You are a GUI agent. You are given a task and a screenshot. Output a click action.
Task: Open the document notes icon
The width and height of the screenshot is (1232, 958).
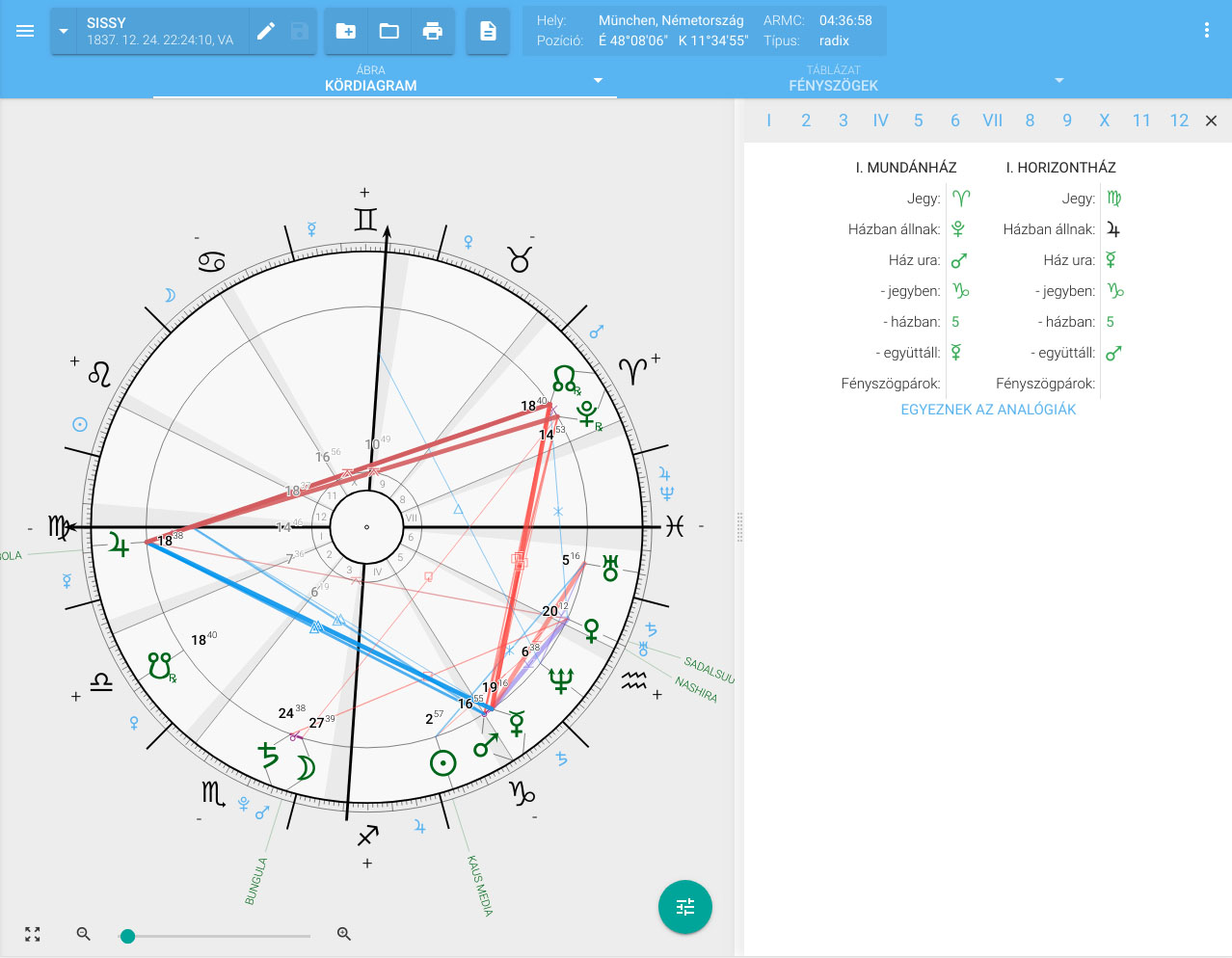488,31
